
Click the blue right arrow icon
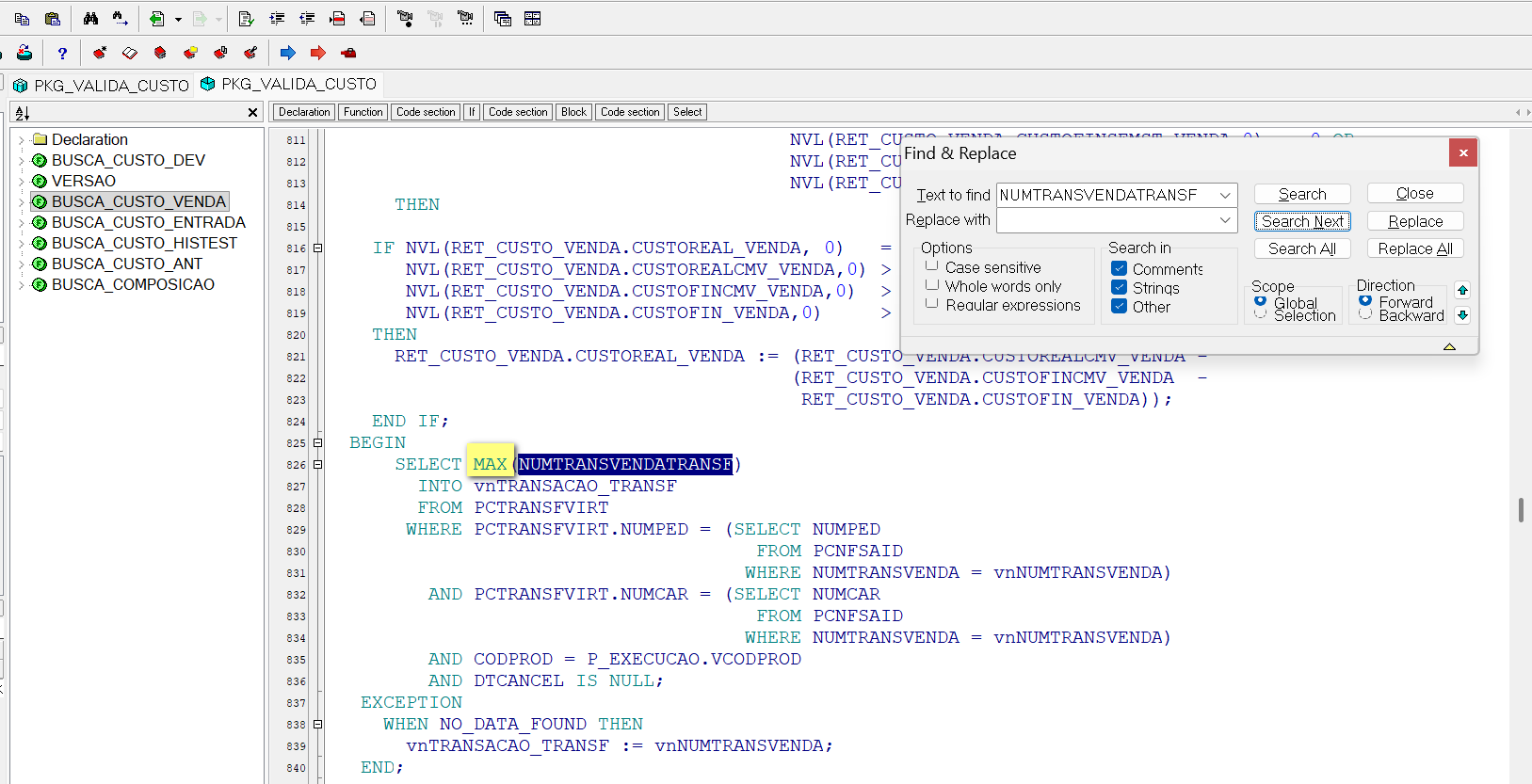click(x=288, y=53)
